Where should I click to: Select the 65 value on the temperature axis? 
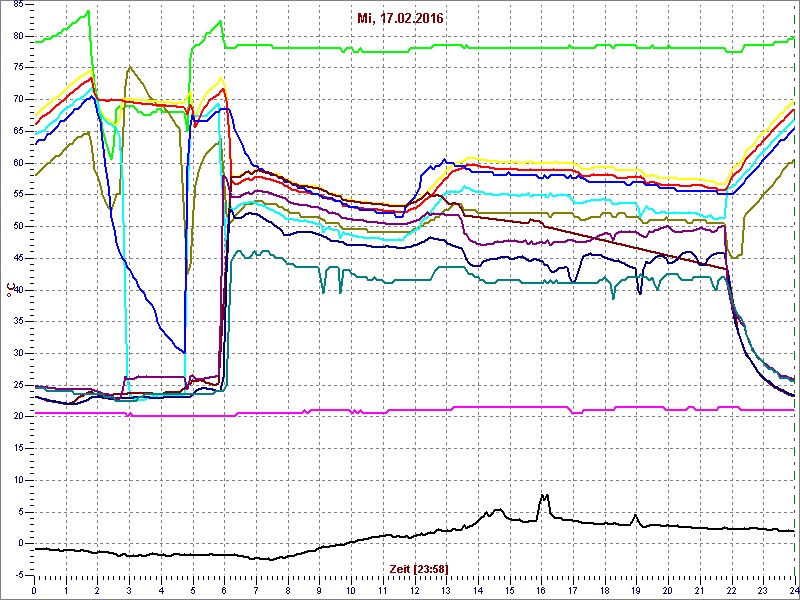tap(17, 131)
